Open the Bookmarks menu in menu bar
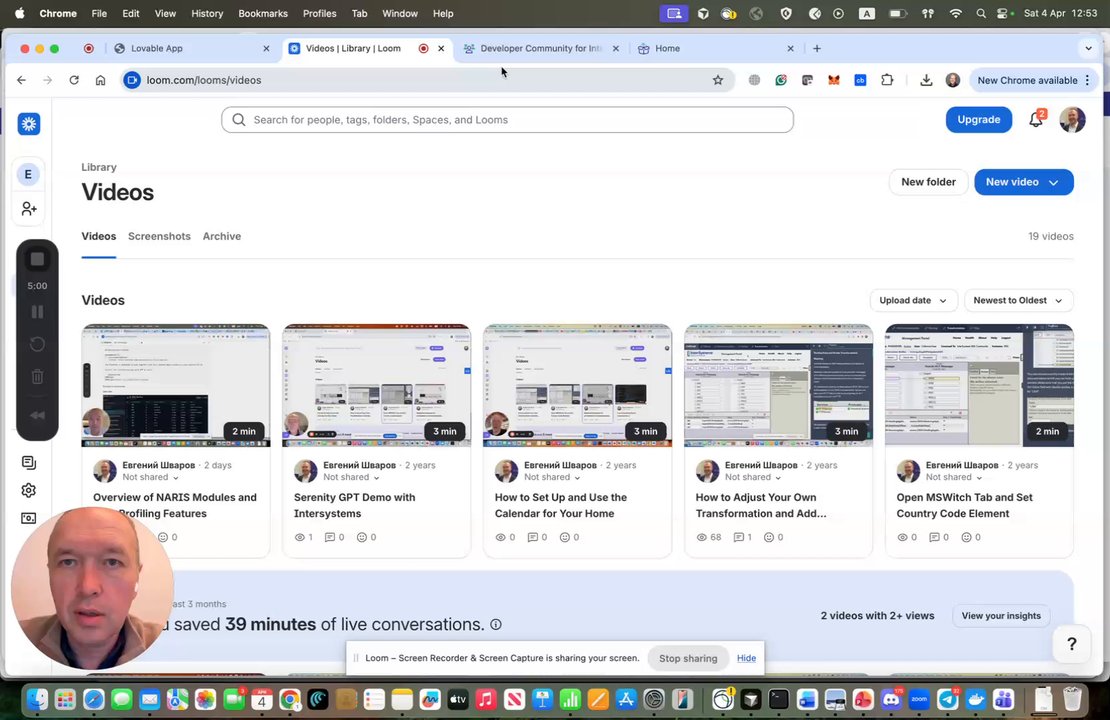1110x720 pixels. click(263, 13)
